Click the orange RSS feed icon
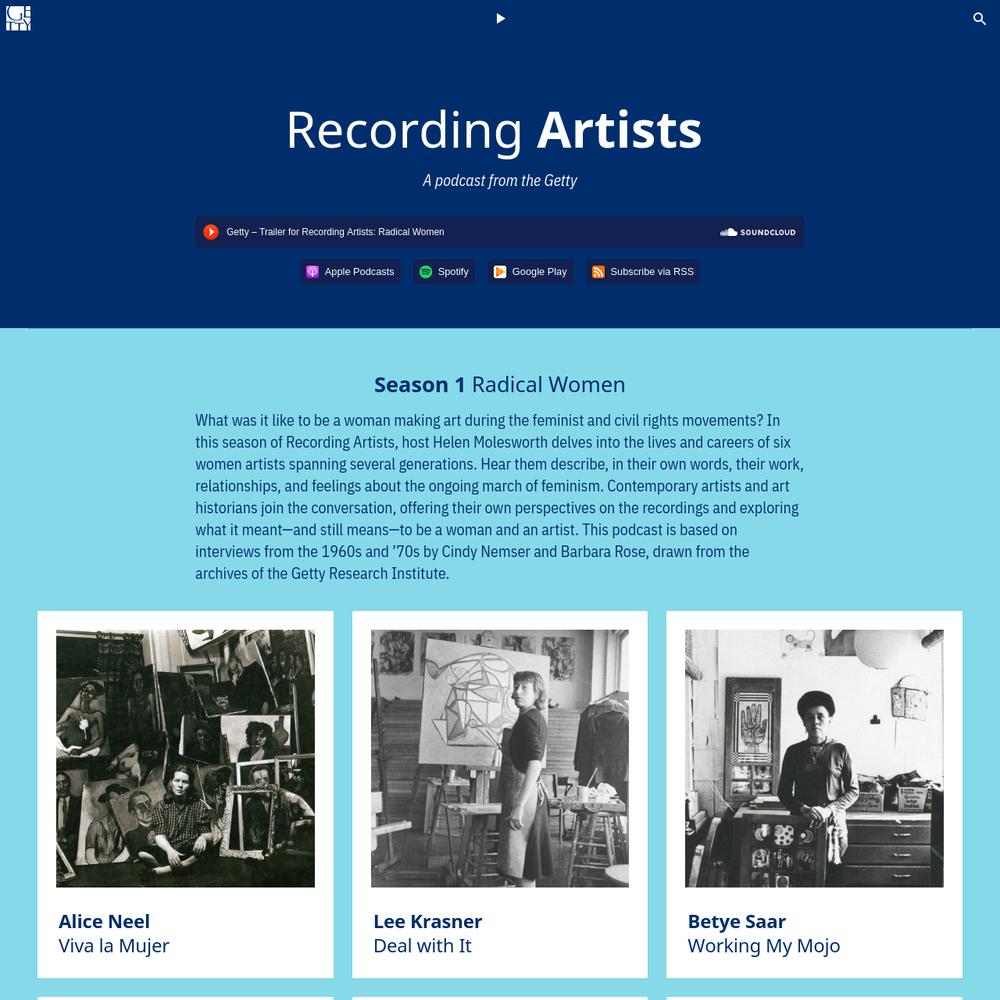The height and width of the screenshot is (1000, 1000). (x=598, y=272)
